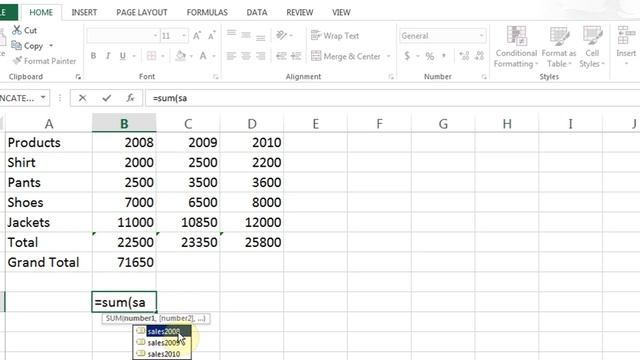
Task: Open Copy options dropdown arrow
Action: [51, 45]
